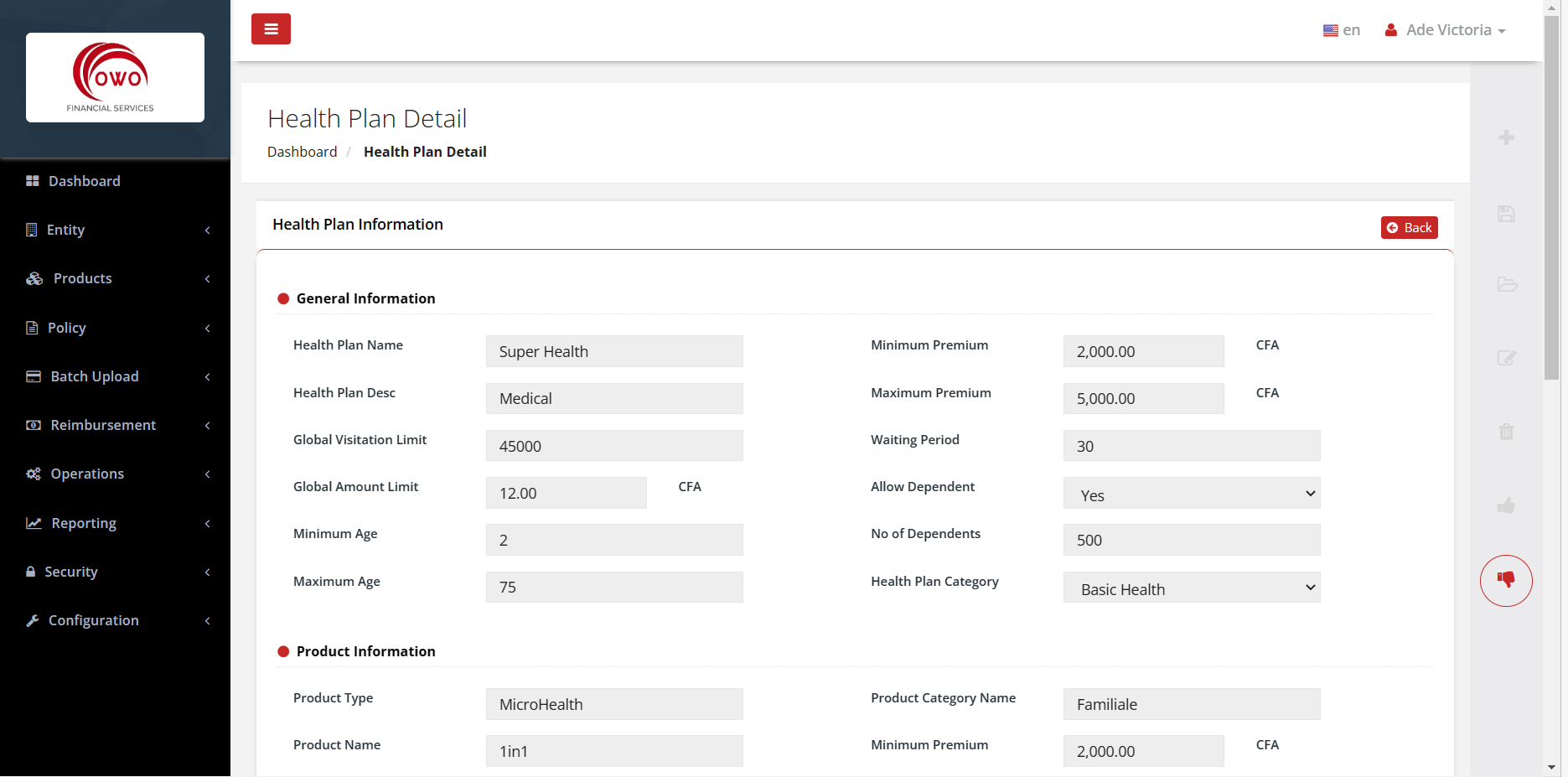This screenshot has height=777, width=1568.
Task: Click the Maximum Premium field
Action: (1144, 398)
